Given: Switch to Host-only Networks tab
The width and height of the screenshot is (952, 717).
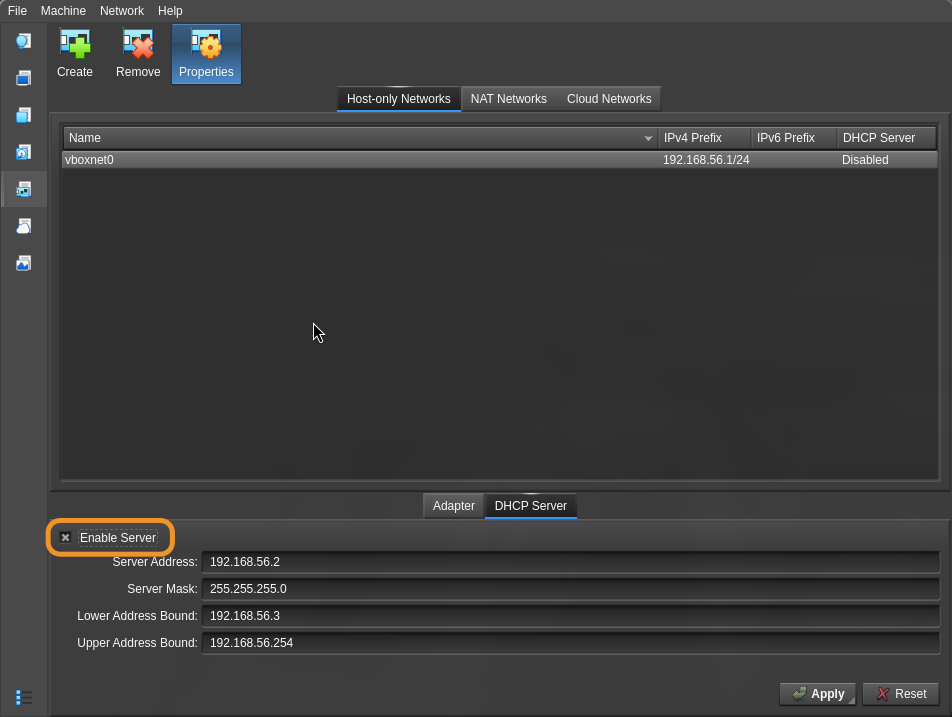Looking at the screenshot, I should coord(399,99).
